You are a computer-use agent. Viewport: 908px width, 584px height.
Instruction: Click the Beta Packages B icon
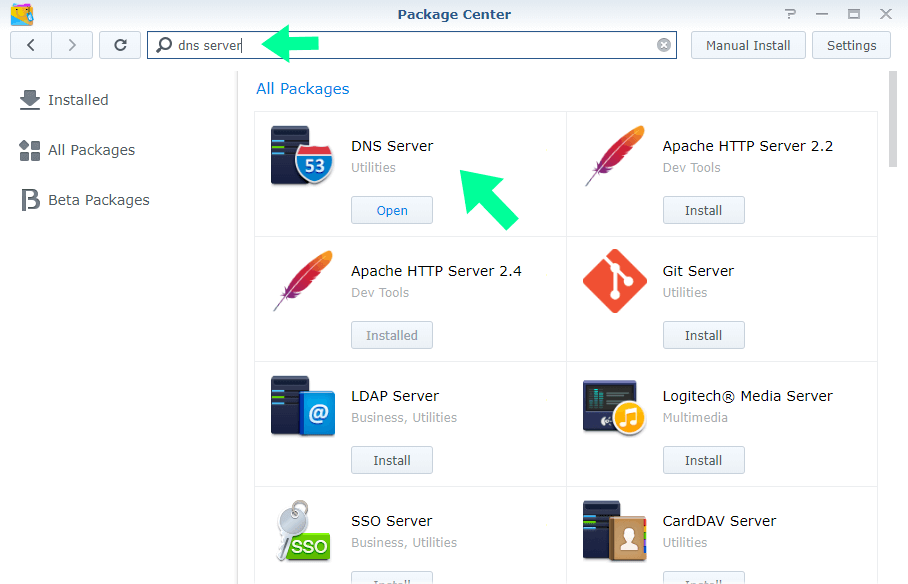[x=30, y=200]
